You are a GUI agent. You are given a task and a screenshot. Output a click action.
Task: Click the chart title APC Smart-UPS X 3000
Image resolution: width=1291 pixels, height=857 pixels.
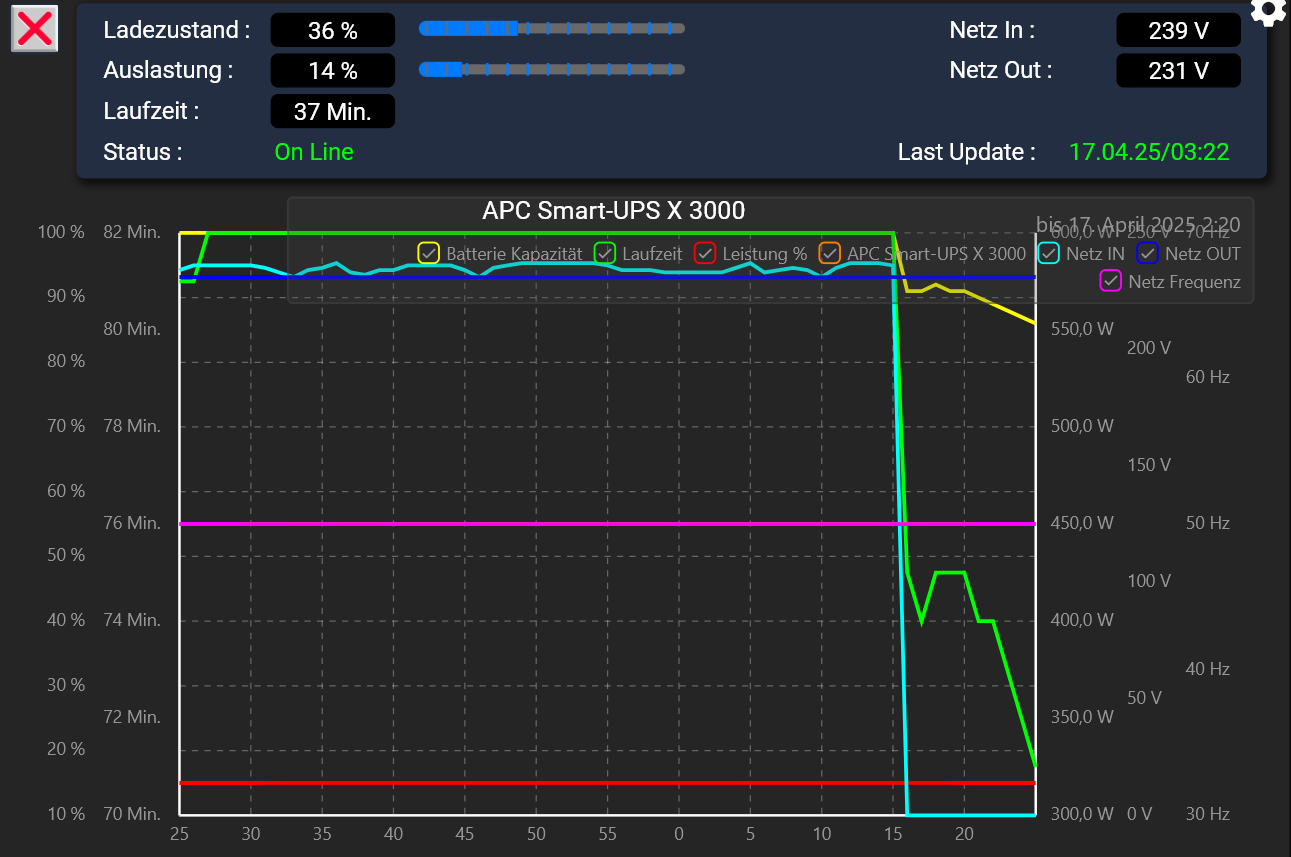click(614, 210)
